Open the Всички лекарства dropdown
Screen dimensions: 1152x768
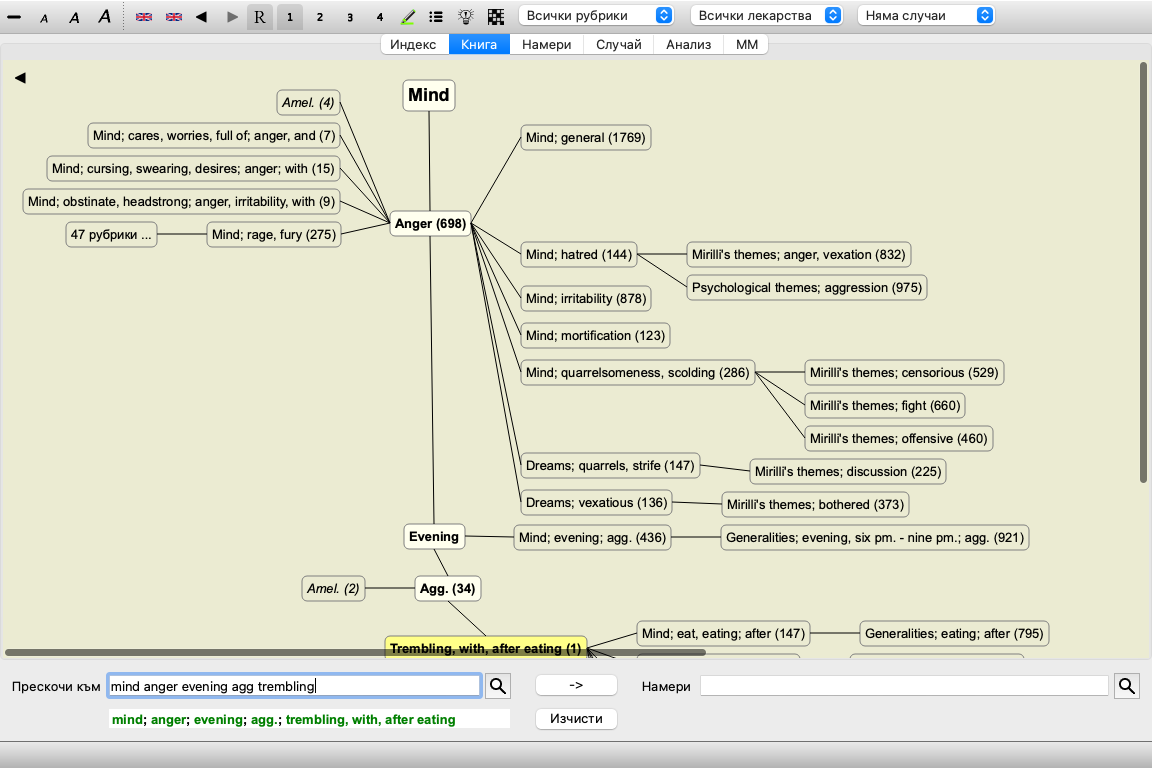coord(766,15)
